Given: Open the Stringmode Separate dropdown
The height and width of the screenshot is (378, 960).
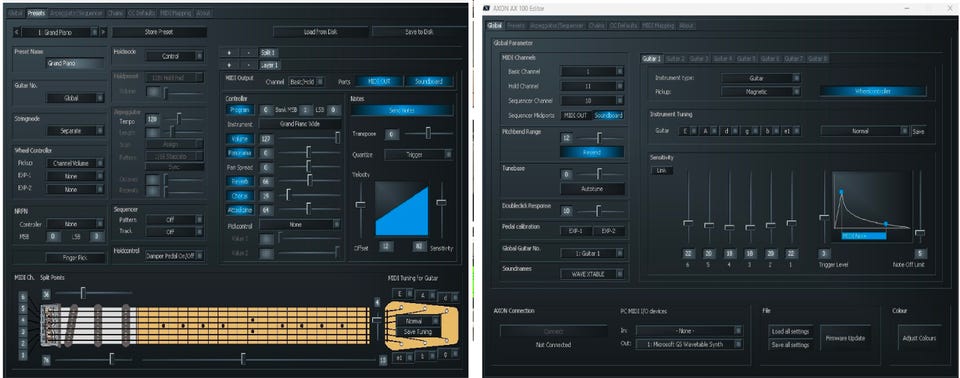Looking at the screenshot, I should click(x=76, y=130).
